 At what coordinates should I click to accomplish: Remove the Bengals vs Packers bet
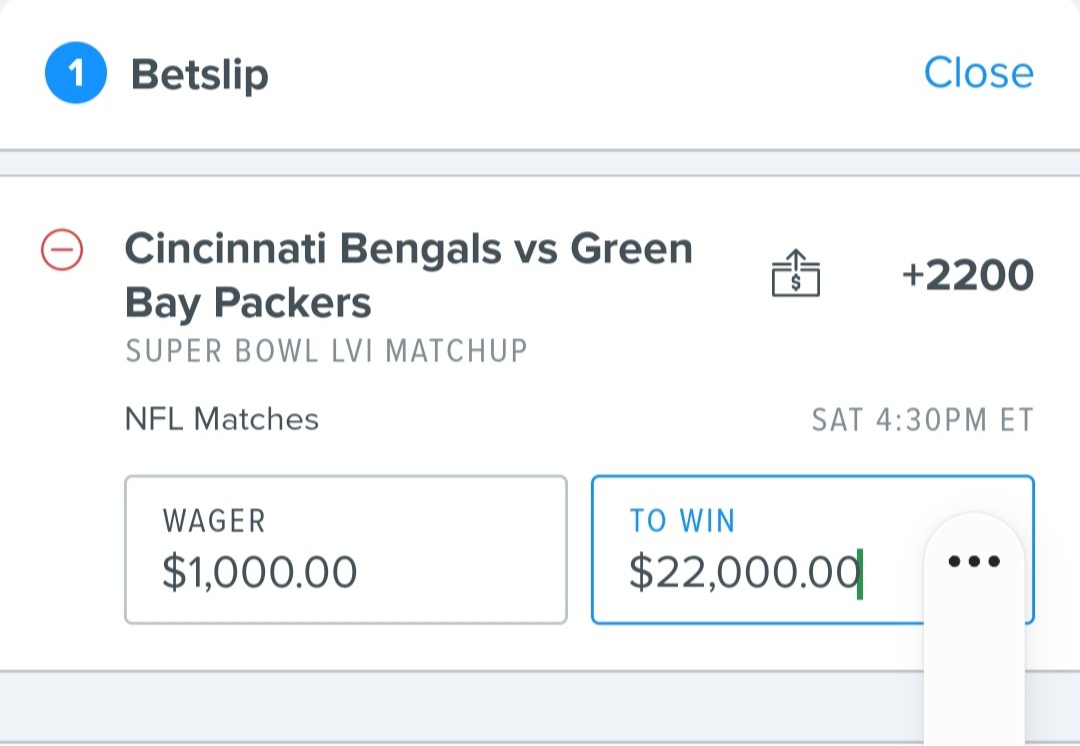pyautogui.click(x=62, y=249)
